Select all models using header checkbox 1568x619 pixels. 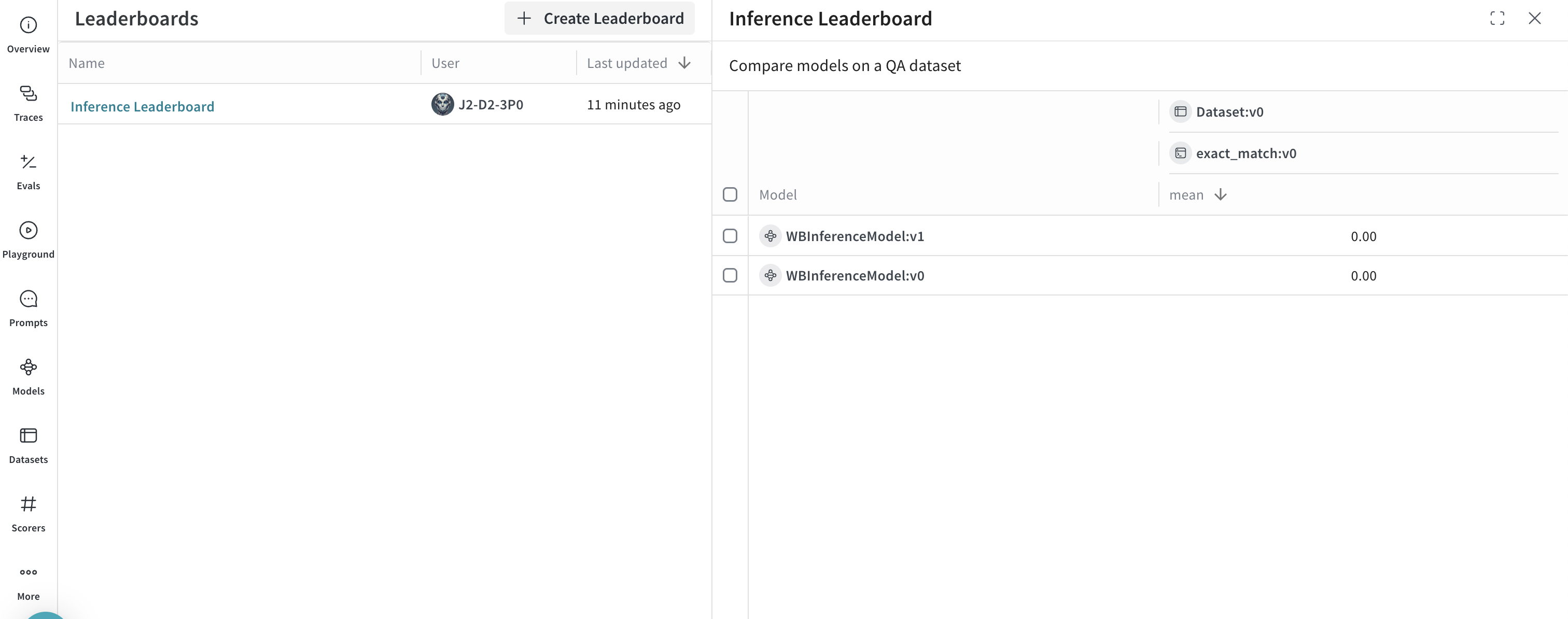[730, 194]
